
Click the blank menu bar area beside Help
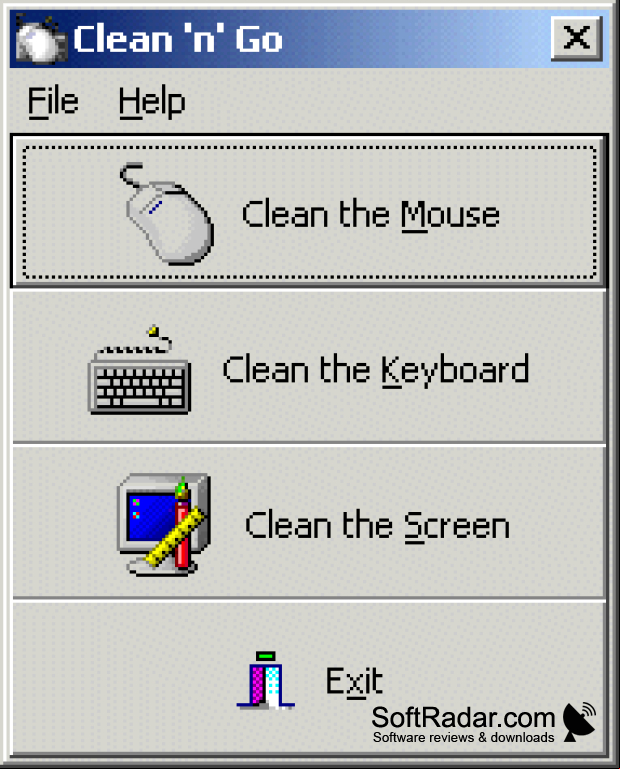tap(397, 102)
